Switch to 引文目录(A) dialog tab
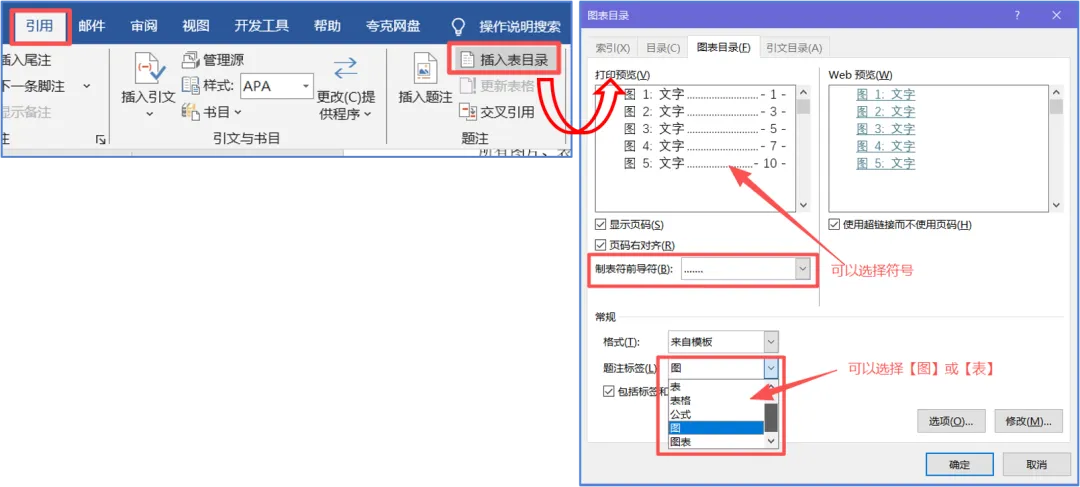Screen dimensions: 1080x487 (x=794, y=48)
